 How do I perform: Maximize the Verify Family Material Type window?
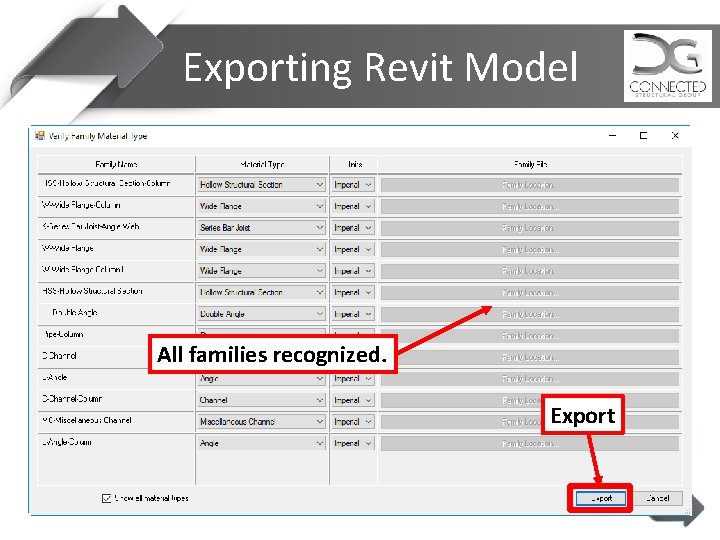(643, 135)
